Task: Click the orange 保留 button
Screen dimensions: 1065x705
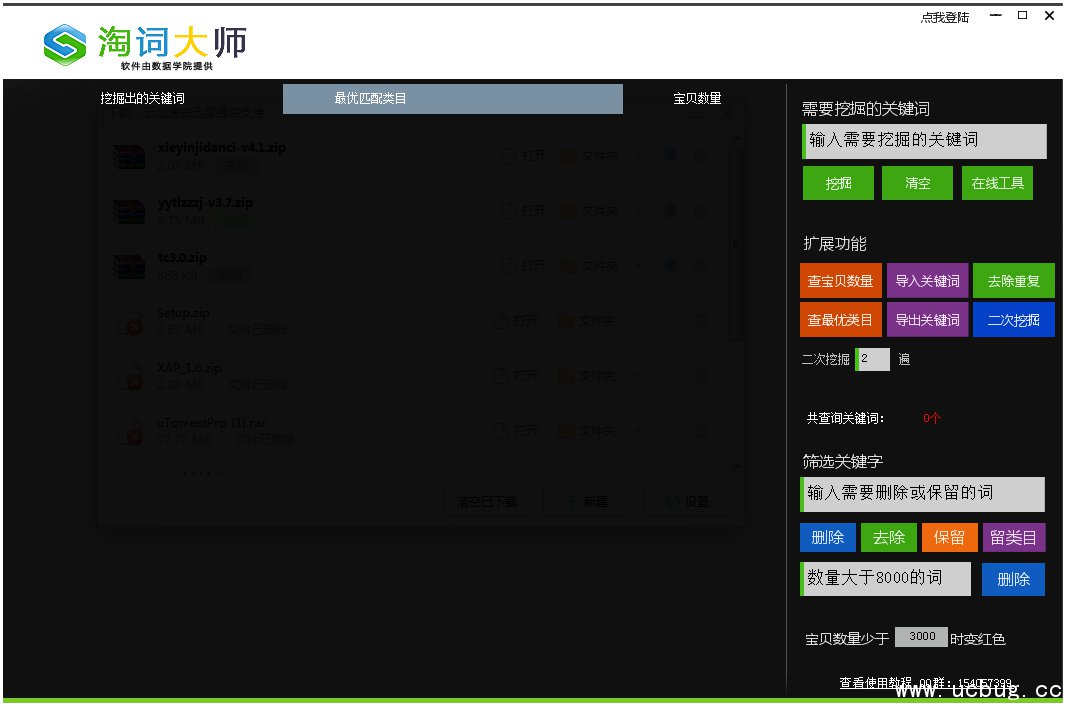Action: pos(949,537)
